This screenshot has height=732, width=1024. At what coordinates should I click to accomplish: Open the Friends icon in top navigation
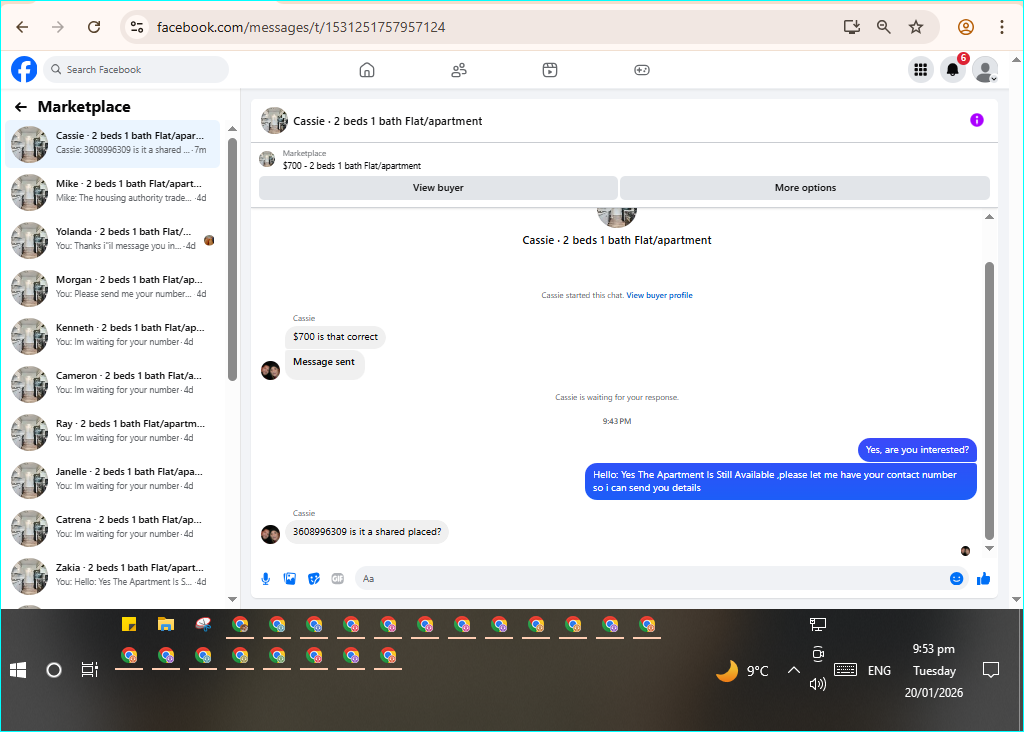pos(459,70)
